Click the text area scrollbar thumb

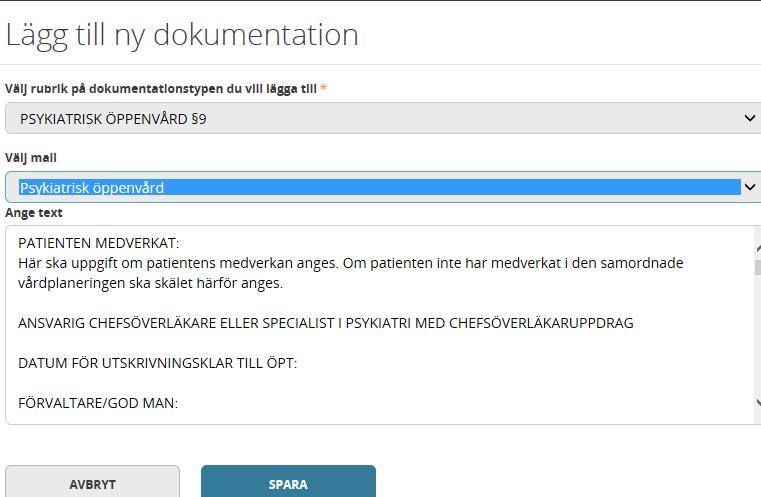point(758,267)
